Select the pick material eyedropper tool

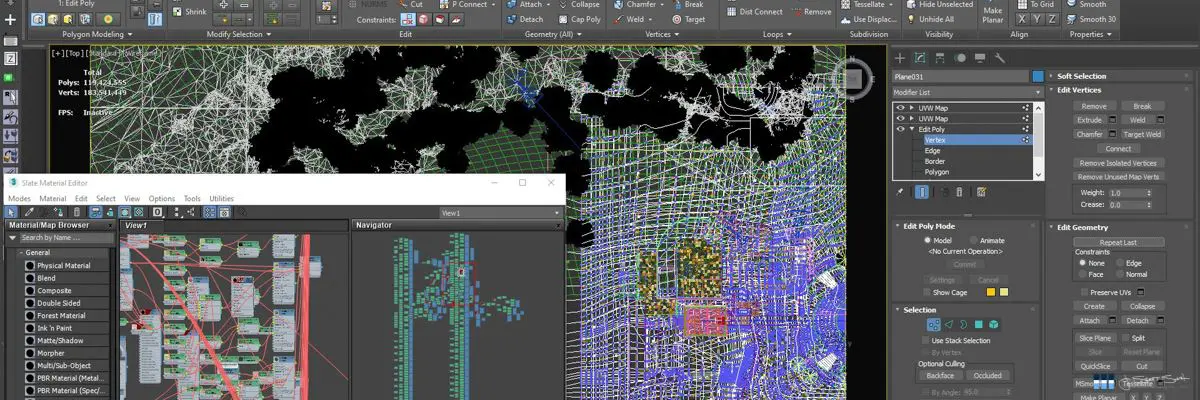click(x=29, y=212)
